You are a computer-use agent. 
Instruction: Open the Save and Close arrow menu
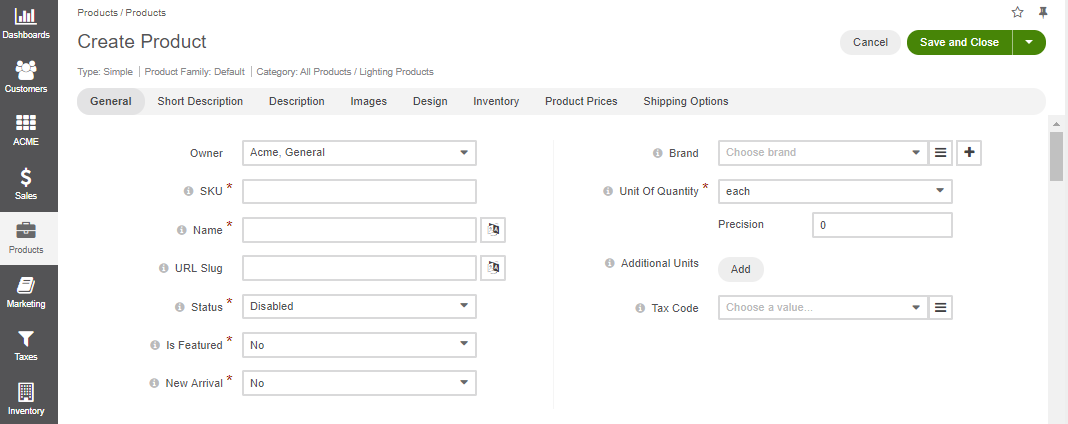click(x=1029, y=42)
